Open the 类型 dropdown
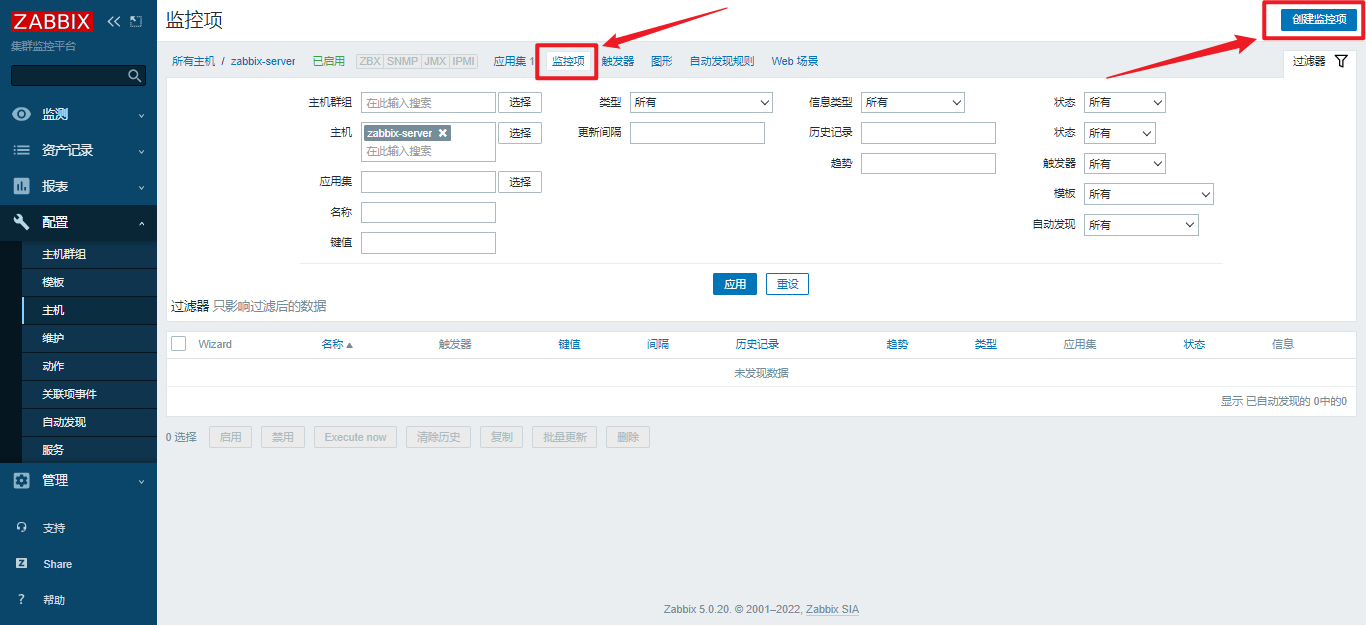1366x625 pixels. 701,102
